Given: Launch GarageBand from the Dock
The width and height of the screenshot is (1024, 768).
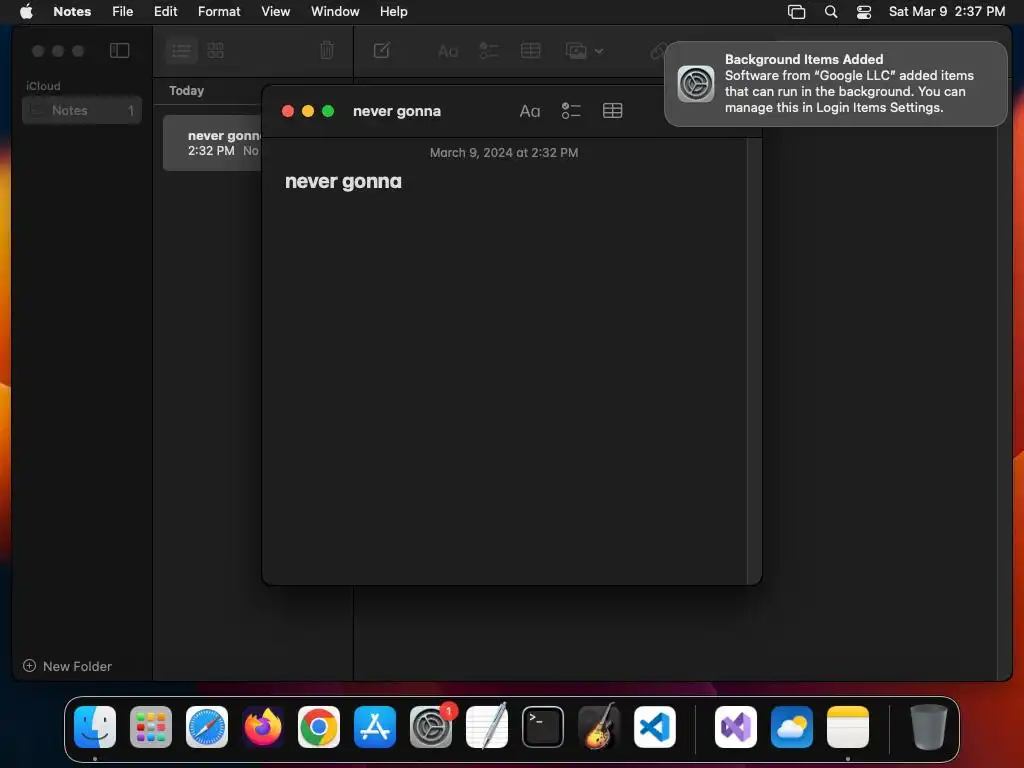Looking at the screenshot, I should (x=599, y=726).
